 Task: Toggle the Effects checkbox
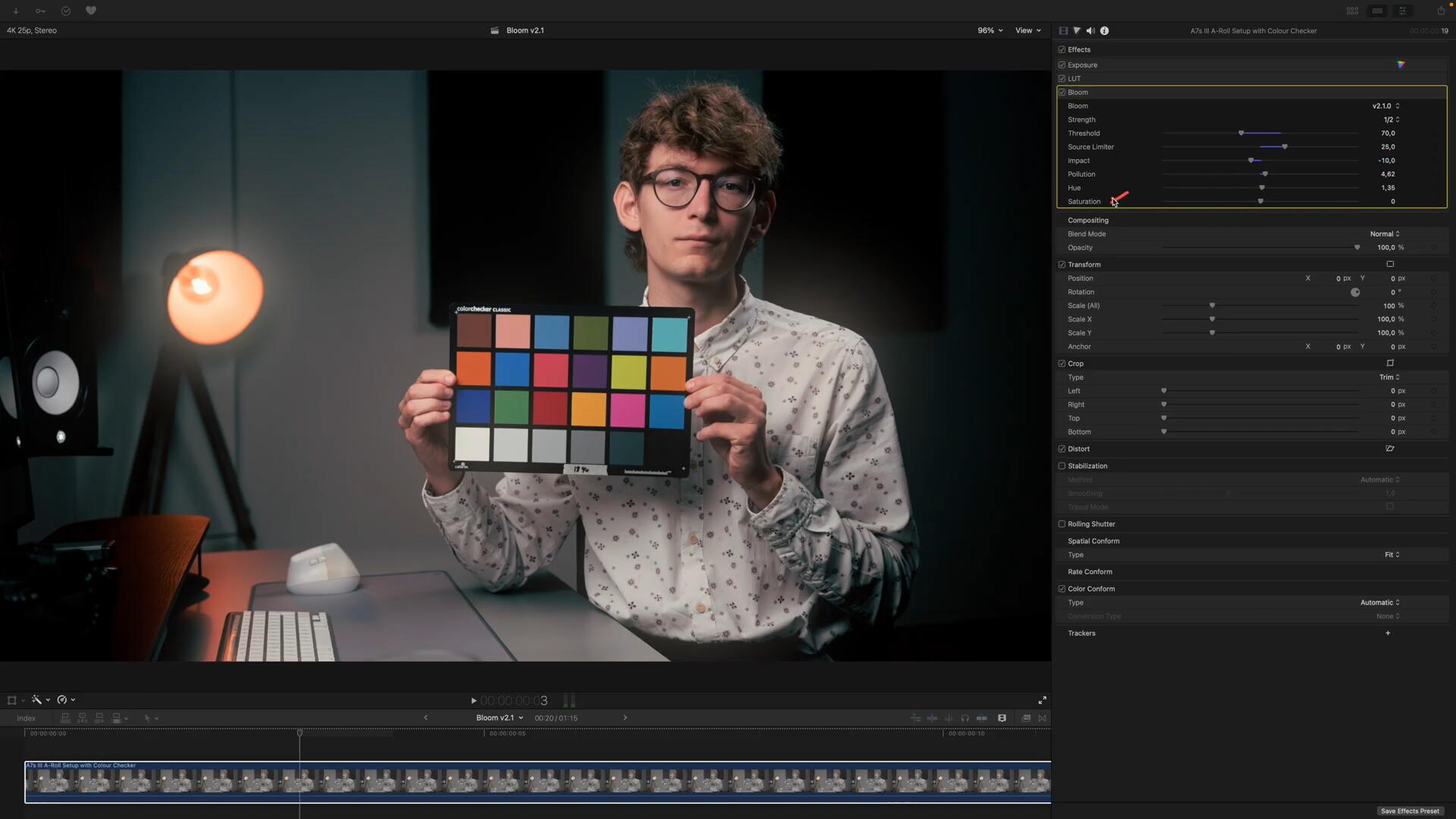[1061, 49]
